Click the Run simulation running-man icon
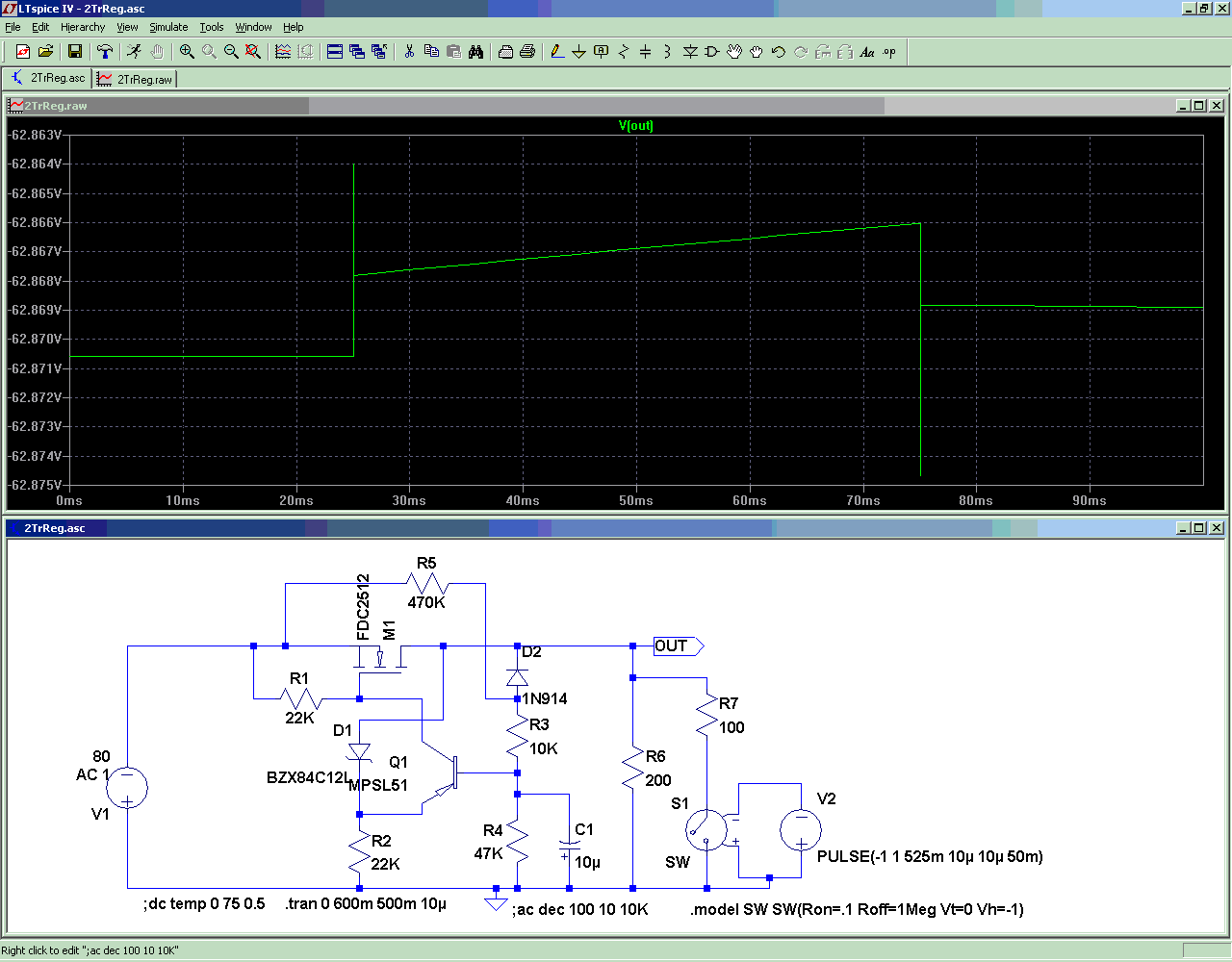Screen dimensions: 1232x962 (135, 52)
